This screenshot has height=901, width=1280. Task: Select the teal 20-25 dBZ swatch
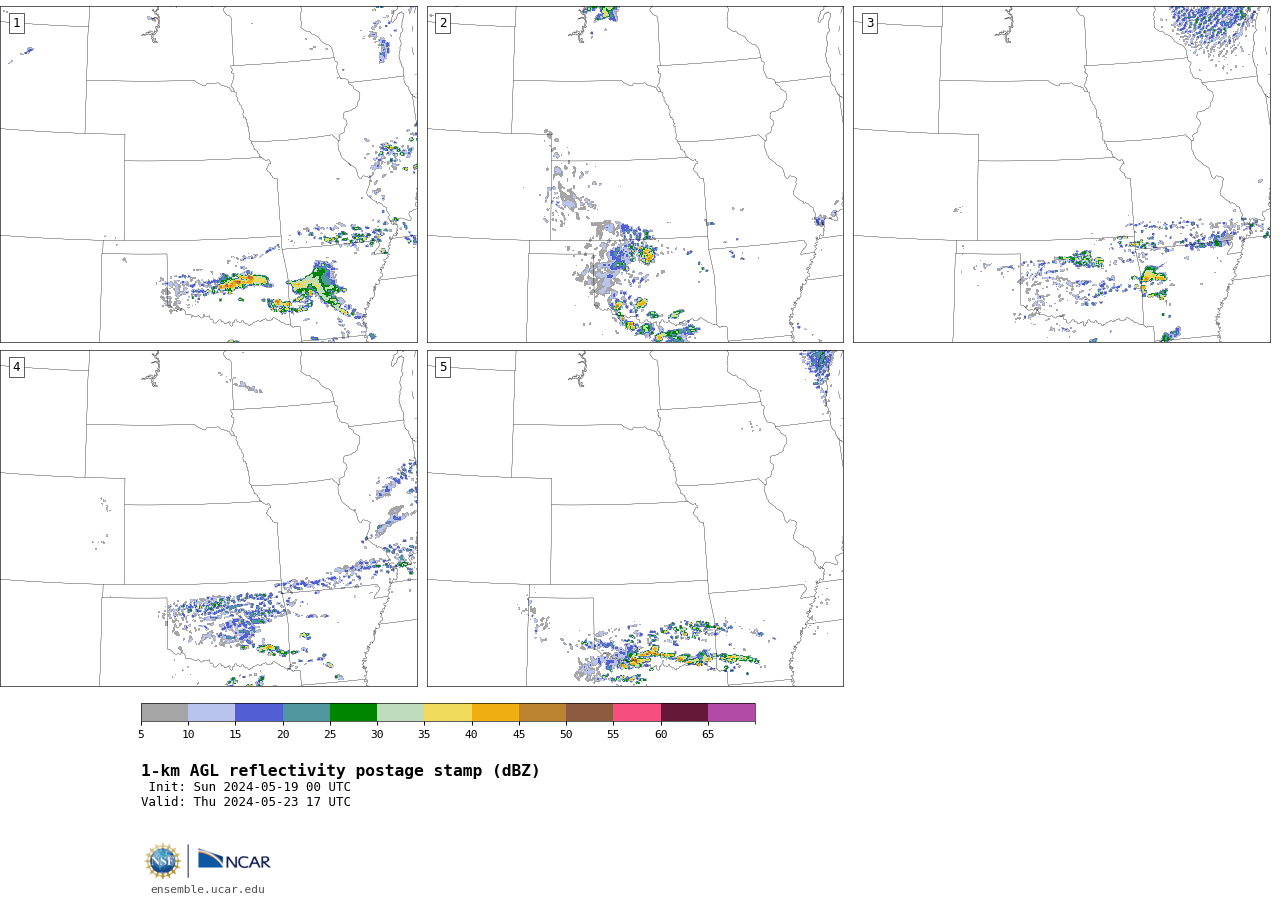point(306,713)
